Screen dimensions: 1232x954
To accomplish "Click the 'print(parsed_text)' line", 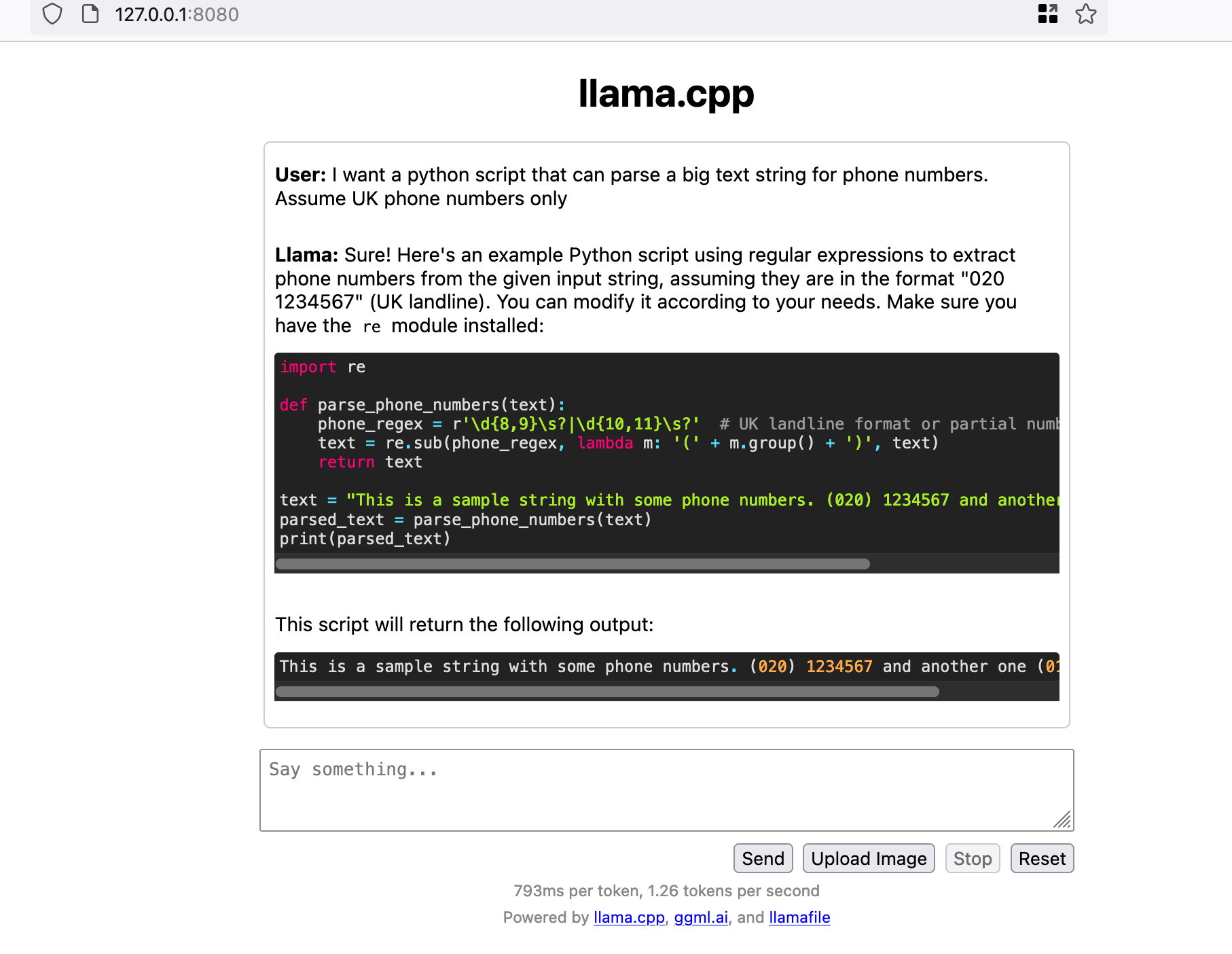I will [365, 539].
